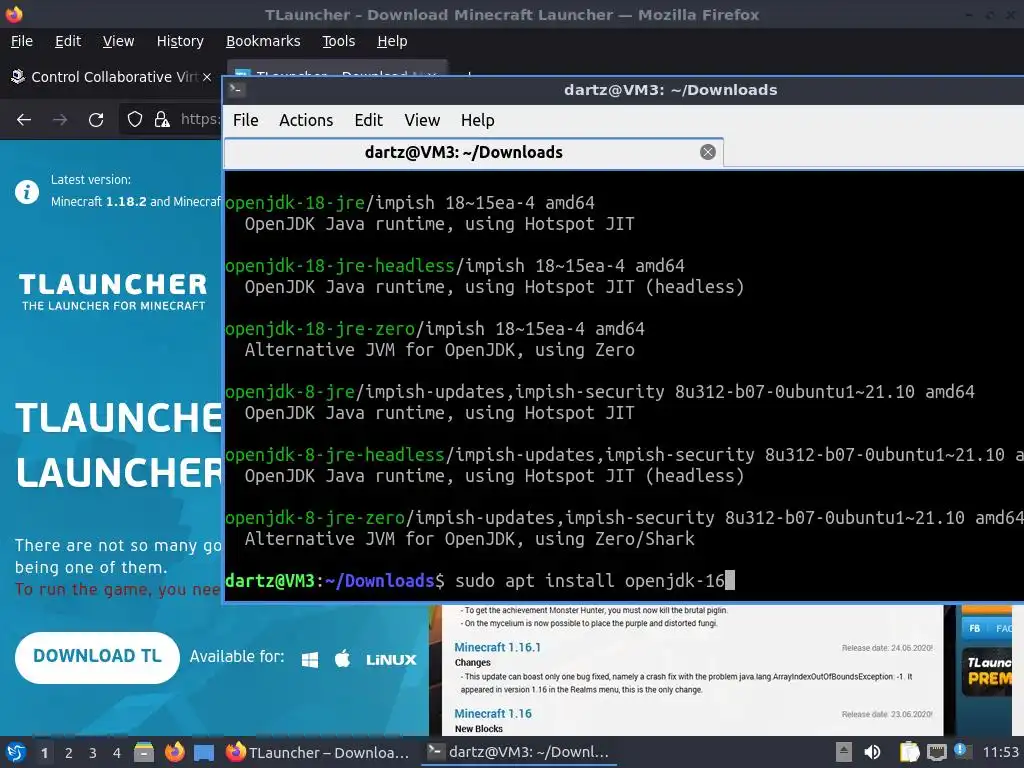Go forward in Firefox
1024x768 pixels.
click(60, 120)
